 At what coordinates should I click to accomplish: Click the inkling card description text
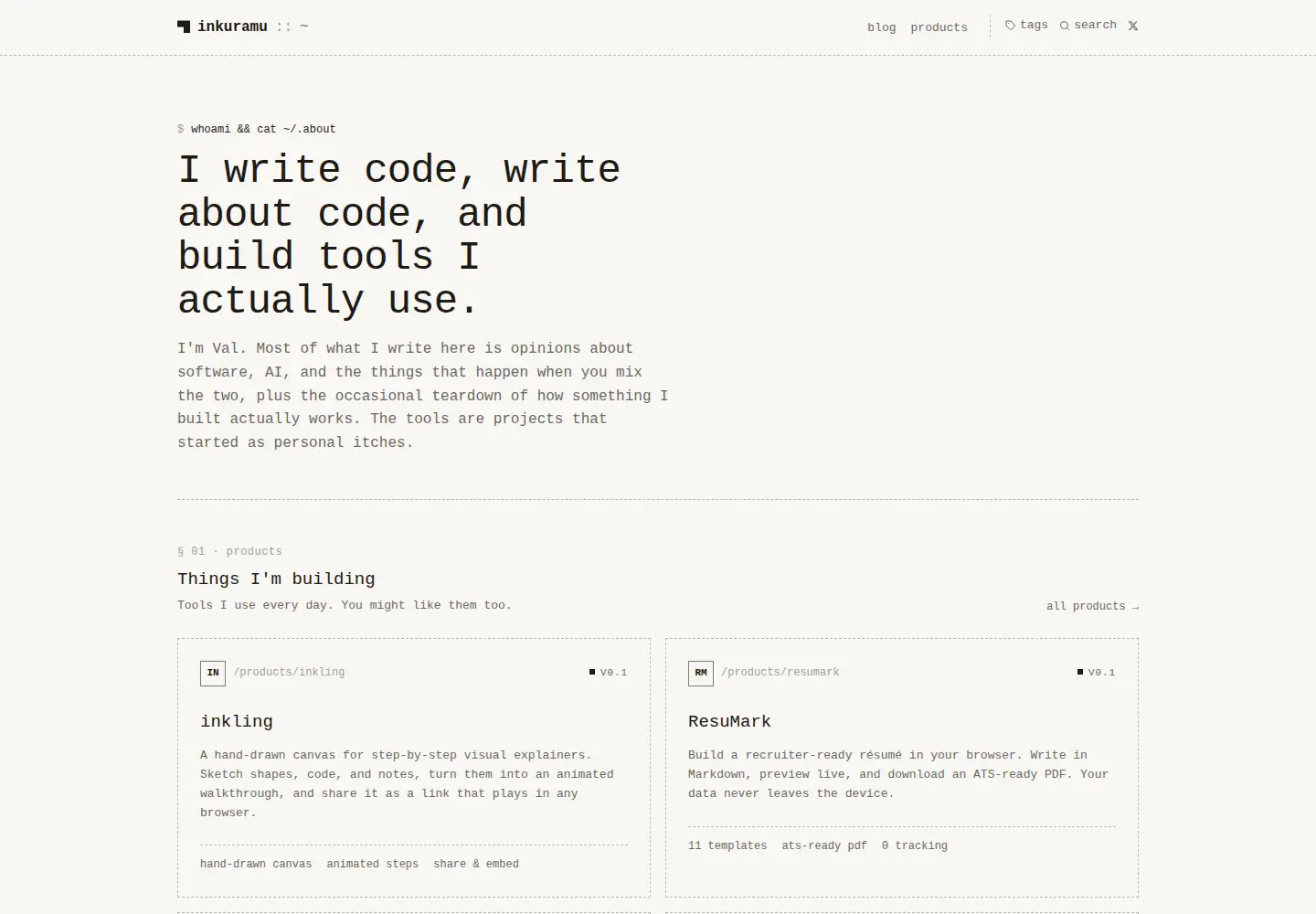[x=407, y=783]
